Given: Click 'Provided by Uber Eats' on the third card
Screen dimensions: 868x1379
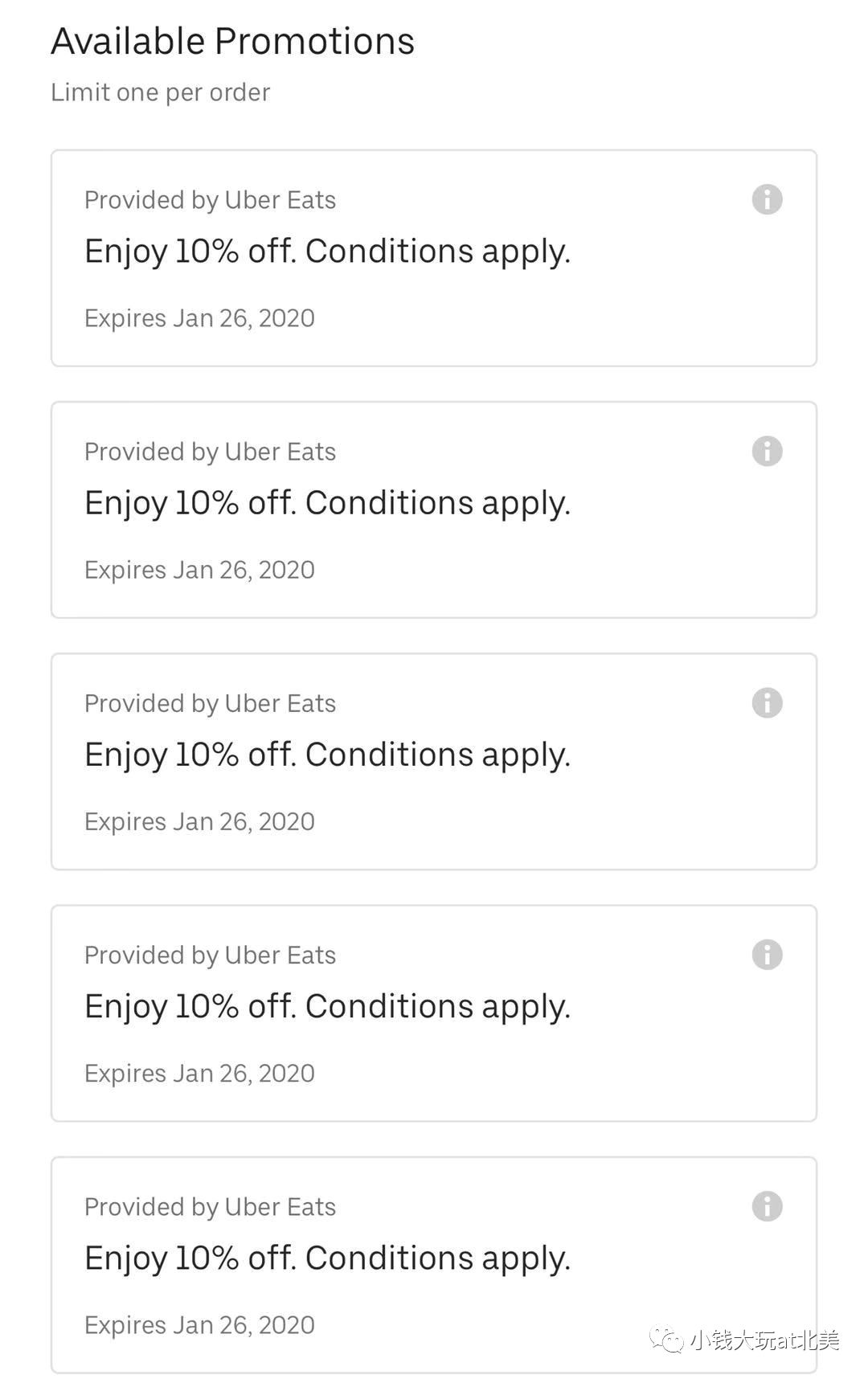Looking at the screenshot, I should [210, 703].
